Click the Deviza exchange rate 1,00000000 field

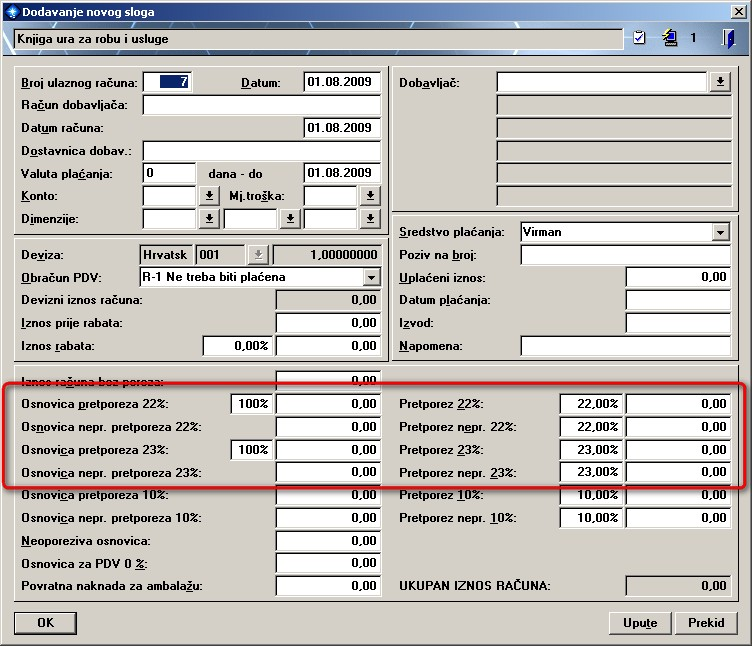tap(327, 255)
